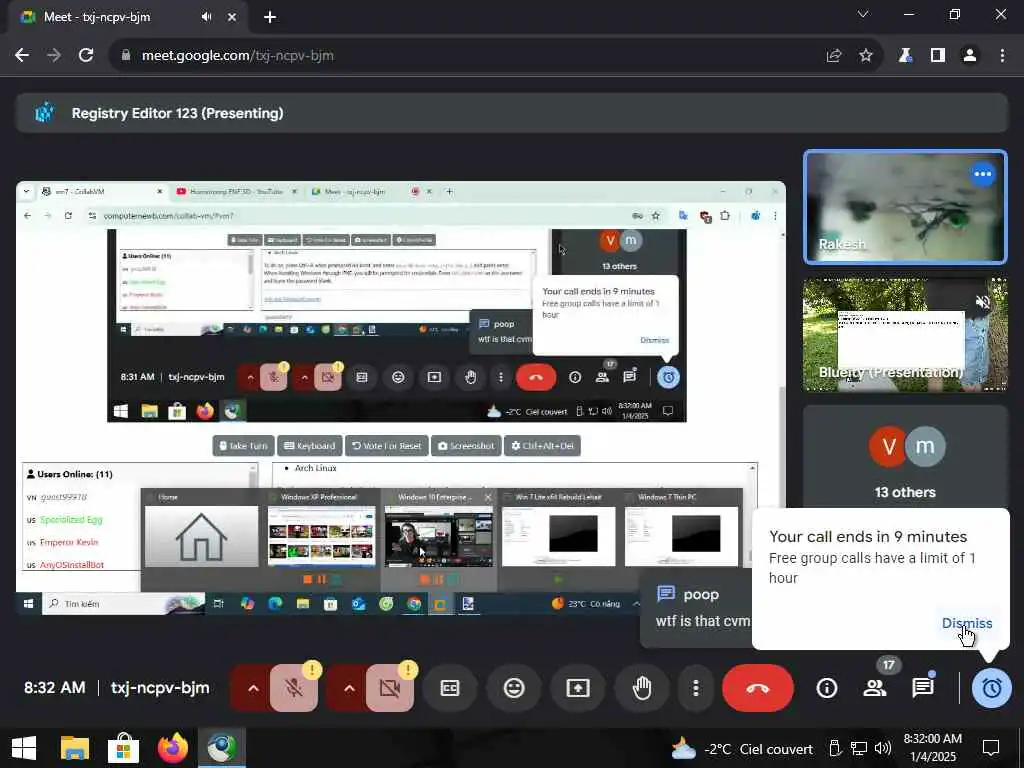
Task: Open emoji reactions picker
Action: click(x=514, y=688)
